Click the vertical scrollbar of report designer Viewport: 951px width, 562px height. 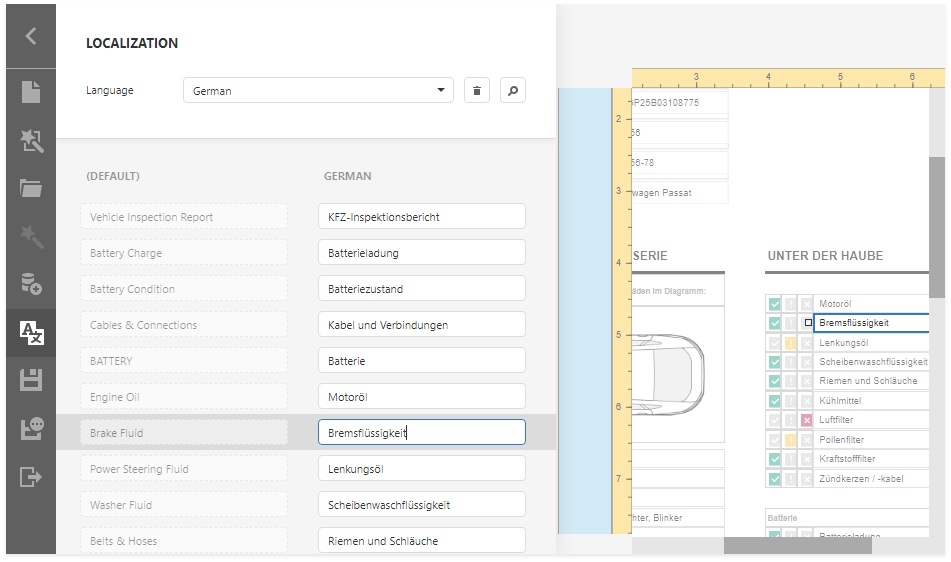[x=937, y=227]
